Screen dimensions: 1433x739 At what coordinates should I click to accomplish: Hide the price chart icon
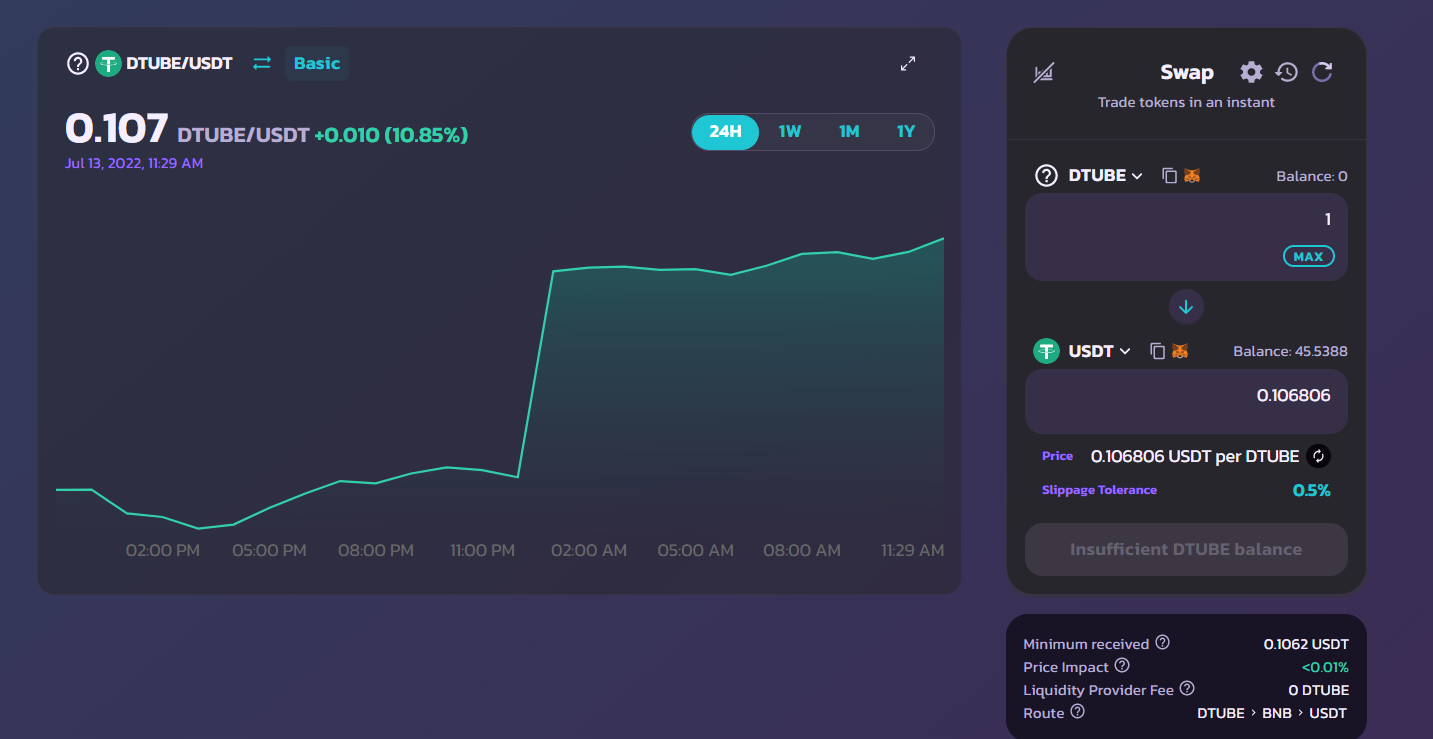click(x=1044, y=72)
